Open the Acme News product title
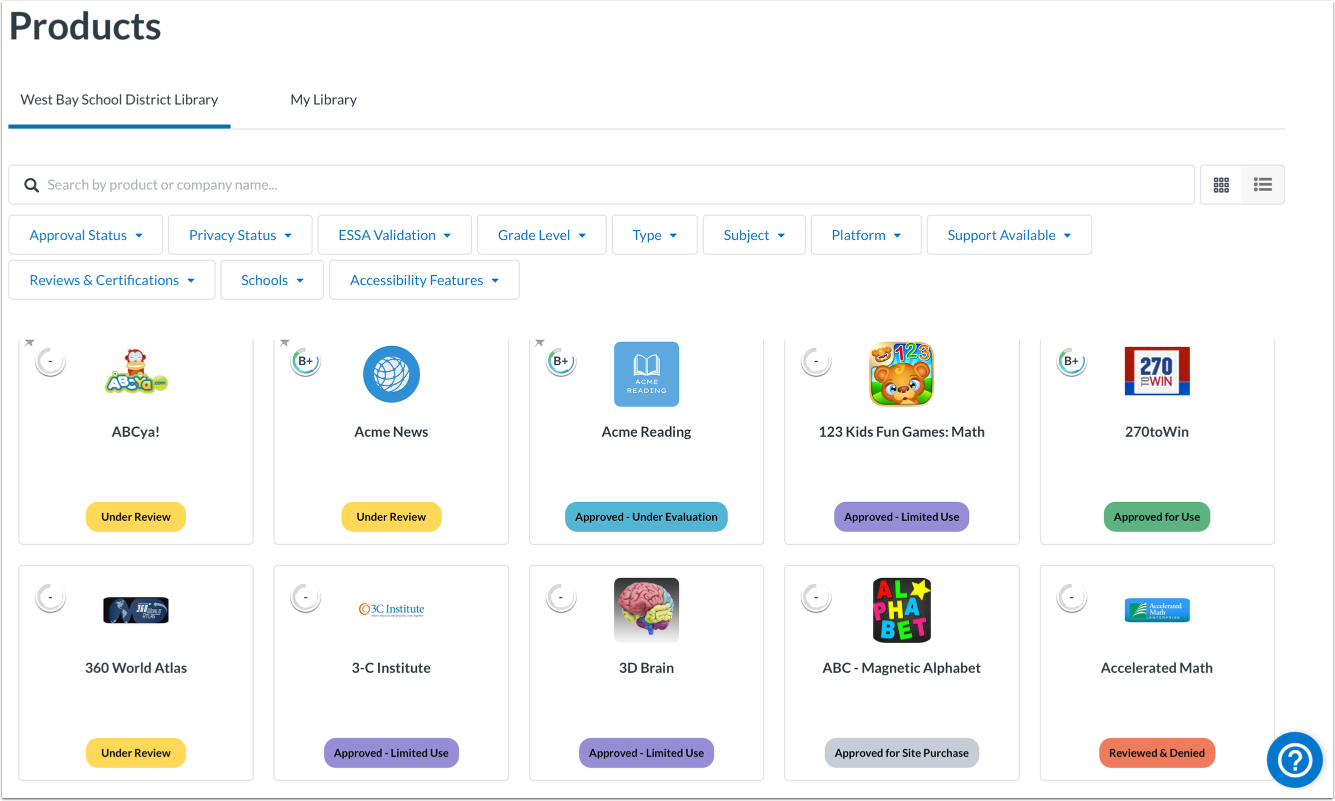The image size is (1335, 801). coord(391,432)
